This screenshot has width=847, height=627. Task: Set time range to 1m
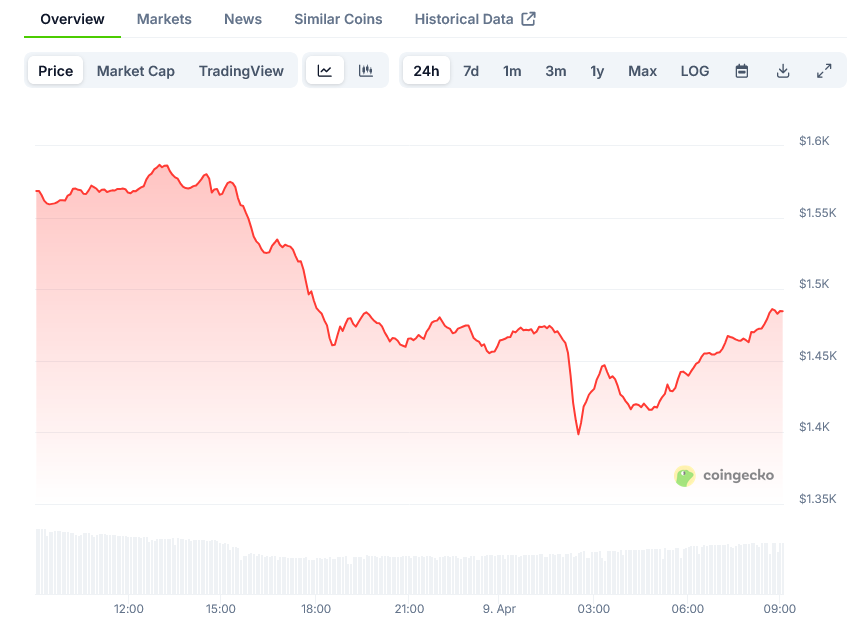(x=512, y=71)
